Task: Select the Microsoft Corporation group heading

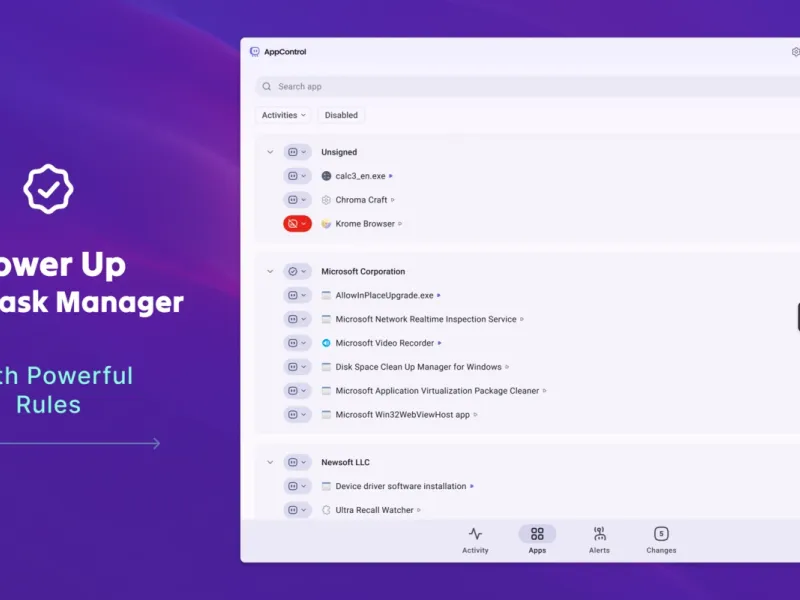Action: 363,271
